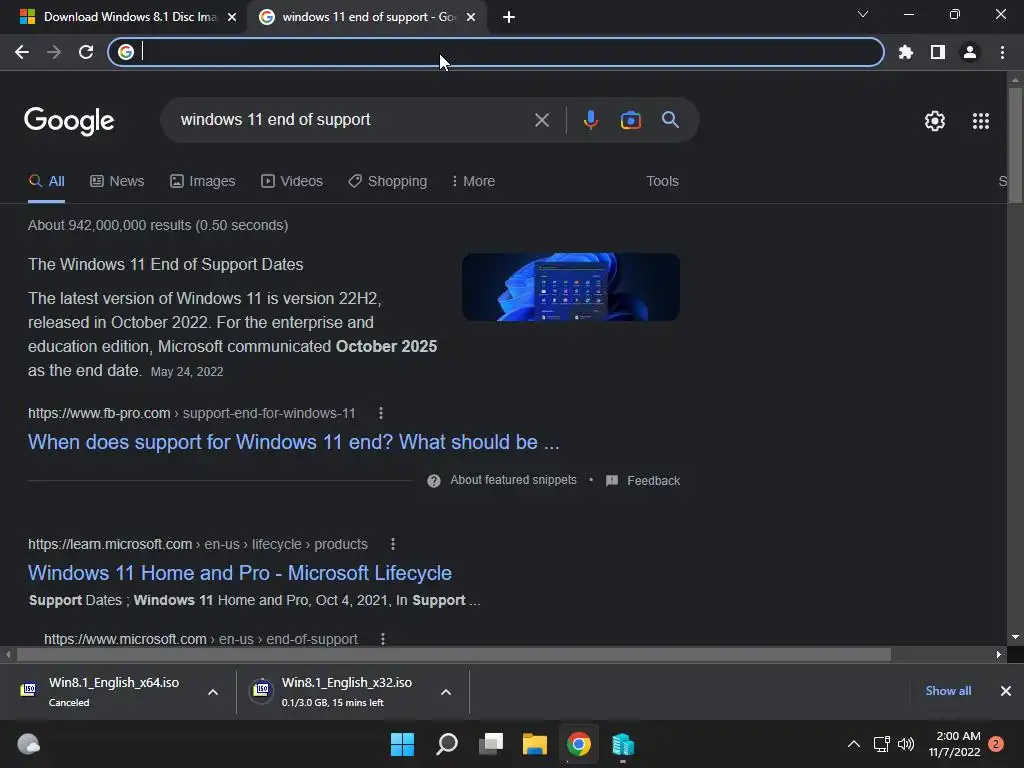This screenshot has width=1024, height=768.
Task: Open options for learn.microsoft.com result
Action: pos(392,544)
